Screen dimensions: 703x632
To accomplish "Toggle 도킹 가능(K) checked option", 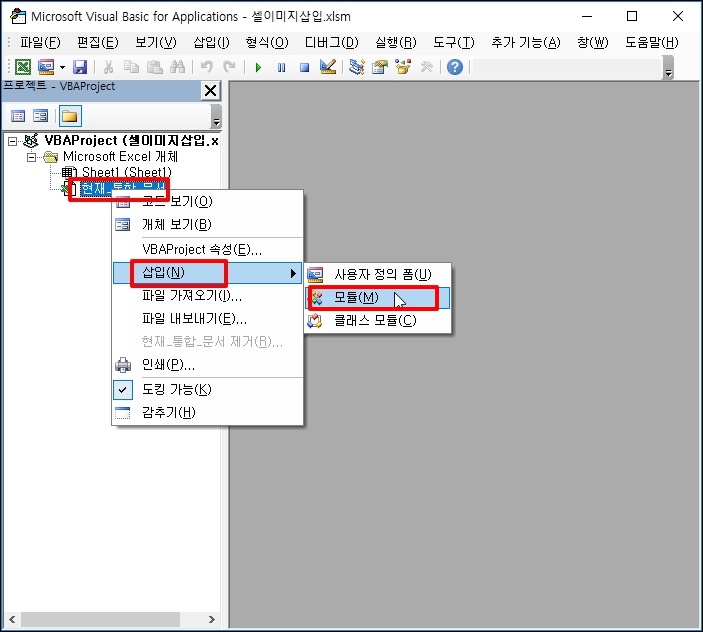I will coord(208,390).
